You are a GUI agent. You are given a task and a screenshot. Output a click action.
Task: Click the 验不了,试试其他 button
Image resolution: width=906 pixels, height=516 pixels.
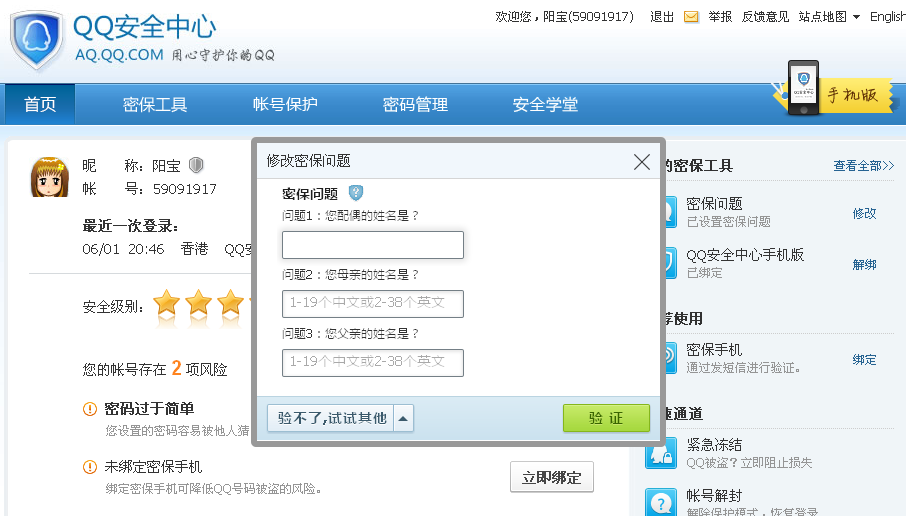click(x=331, y=418)
